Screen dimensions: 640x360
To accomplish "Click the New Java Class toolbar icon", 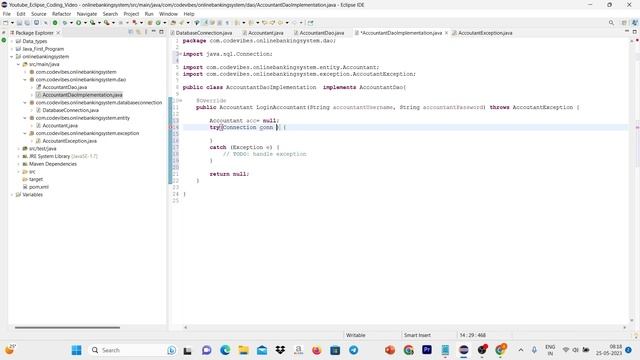I will [158, 23].
